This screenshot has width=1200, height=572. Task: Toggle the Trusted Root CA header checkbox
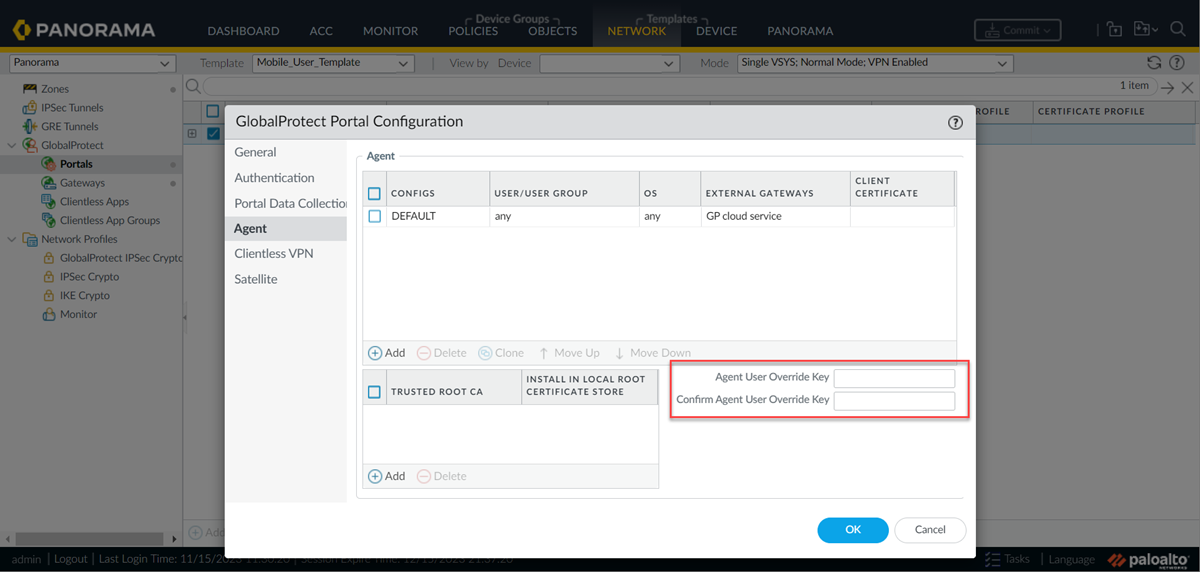pyautogui.click(x=375, y=392)
